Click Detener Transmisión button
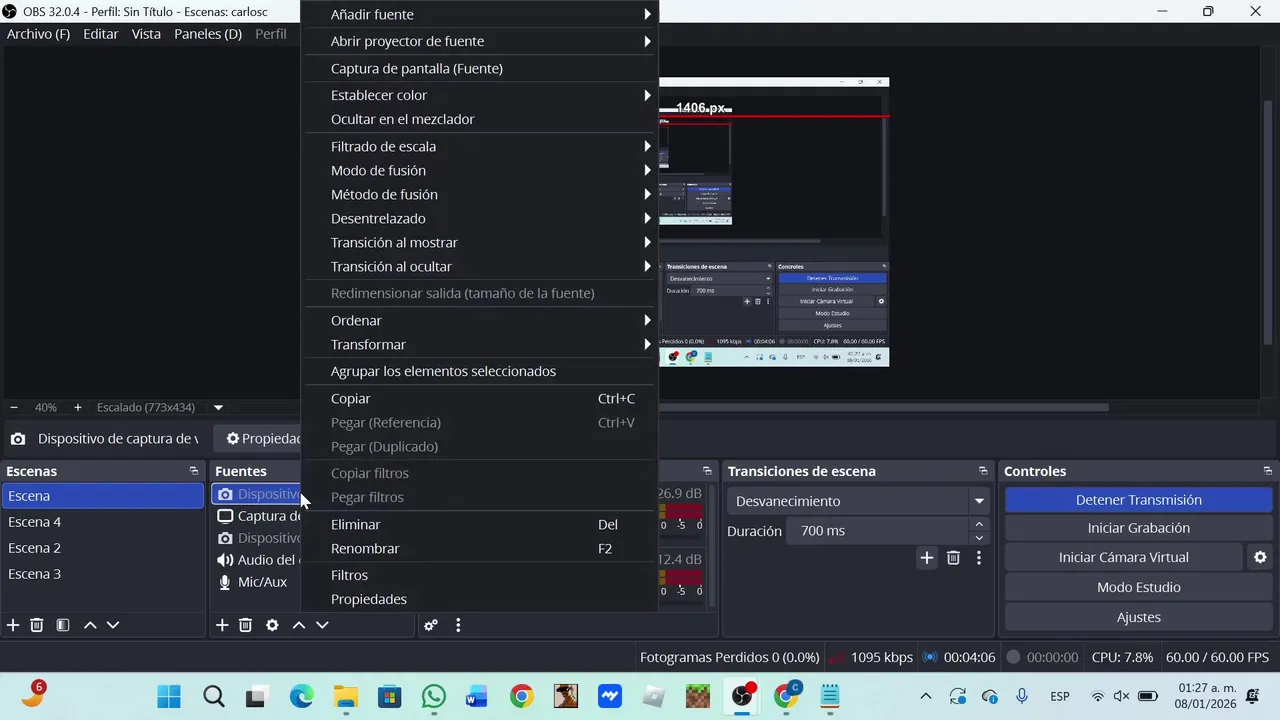Screen dimensions: 1280x720 [x=1138, y=500]
